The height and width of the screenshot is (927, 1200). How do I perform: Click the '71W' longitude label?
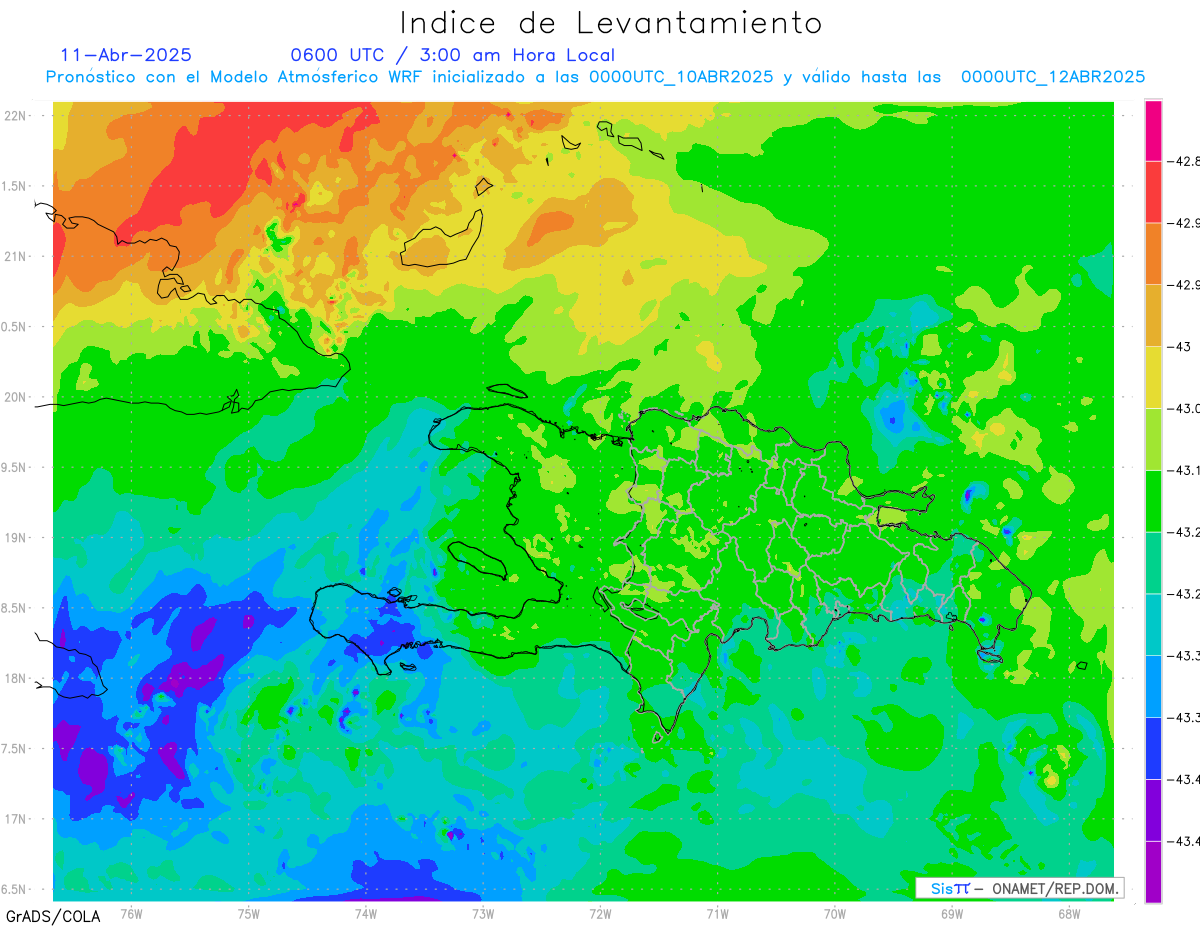[717, 914]
